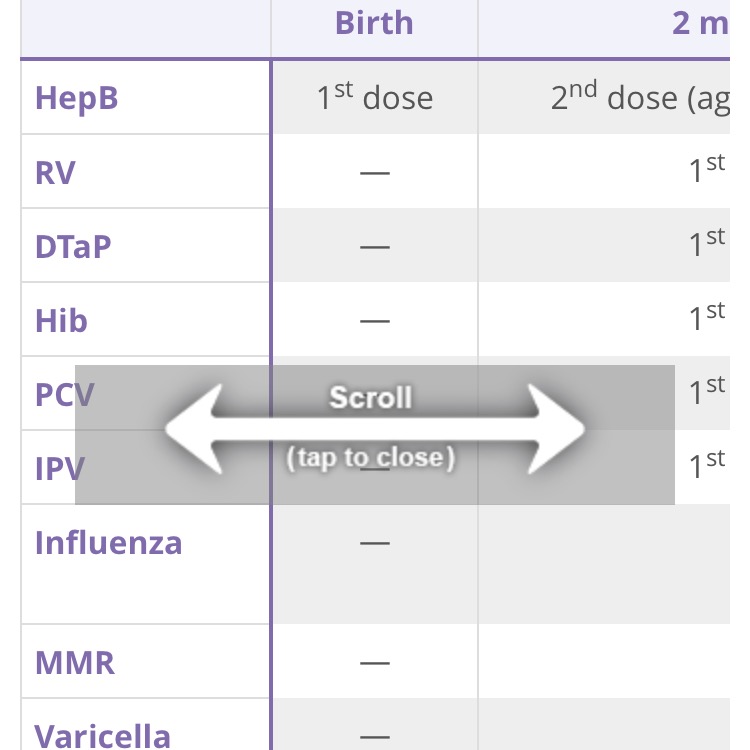Open the Hib vaccine row header
This screenshot has width=750, height=750.
click(61, 320)
